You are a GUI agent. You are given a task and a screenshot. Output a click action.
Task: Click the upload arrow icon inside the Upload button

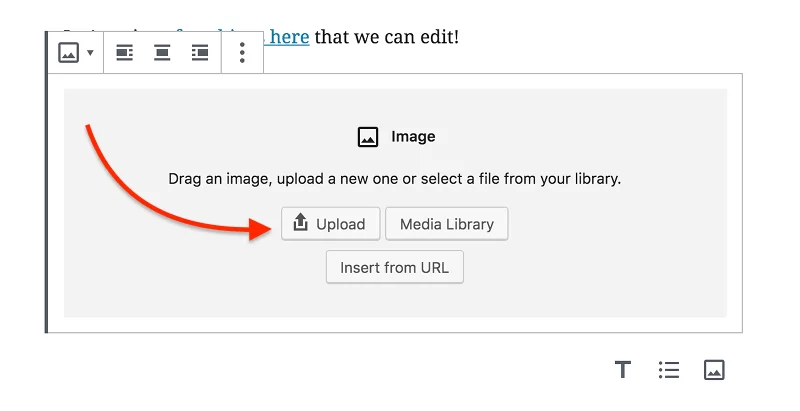pyautogui.click(x=301, y=222)
